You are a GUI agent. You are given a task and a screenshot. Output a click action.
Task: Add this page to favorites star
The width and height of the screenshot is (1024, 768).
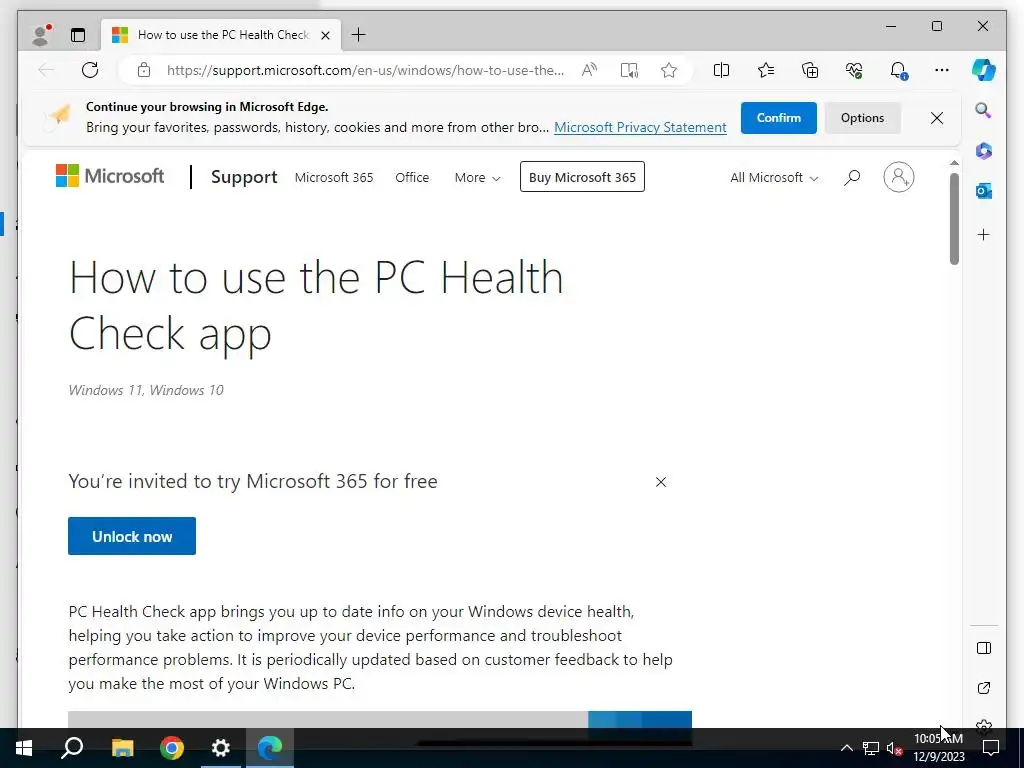(x=669, y=70)
